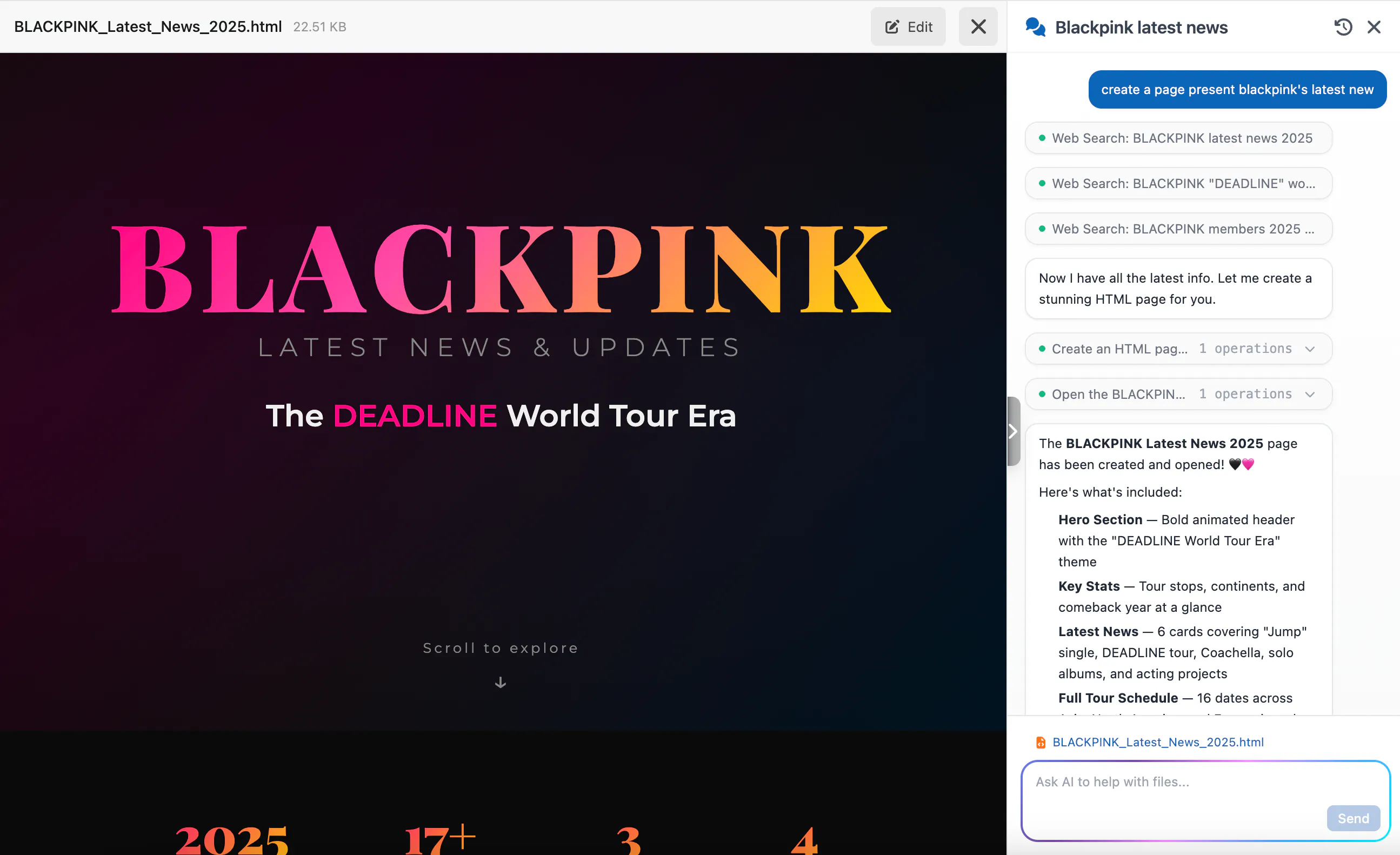Collapse the side panel with the arrow handle

(1013, 431)
